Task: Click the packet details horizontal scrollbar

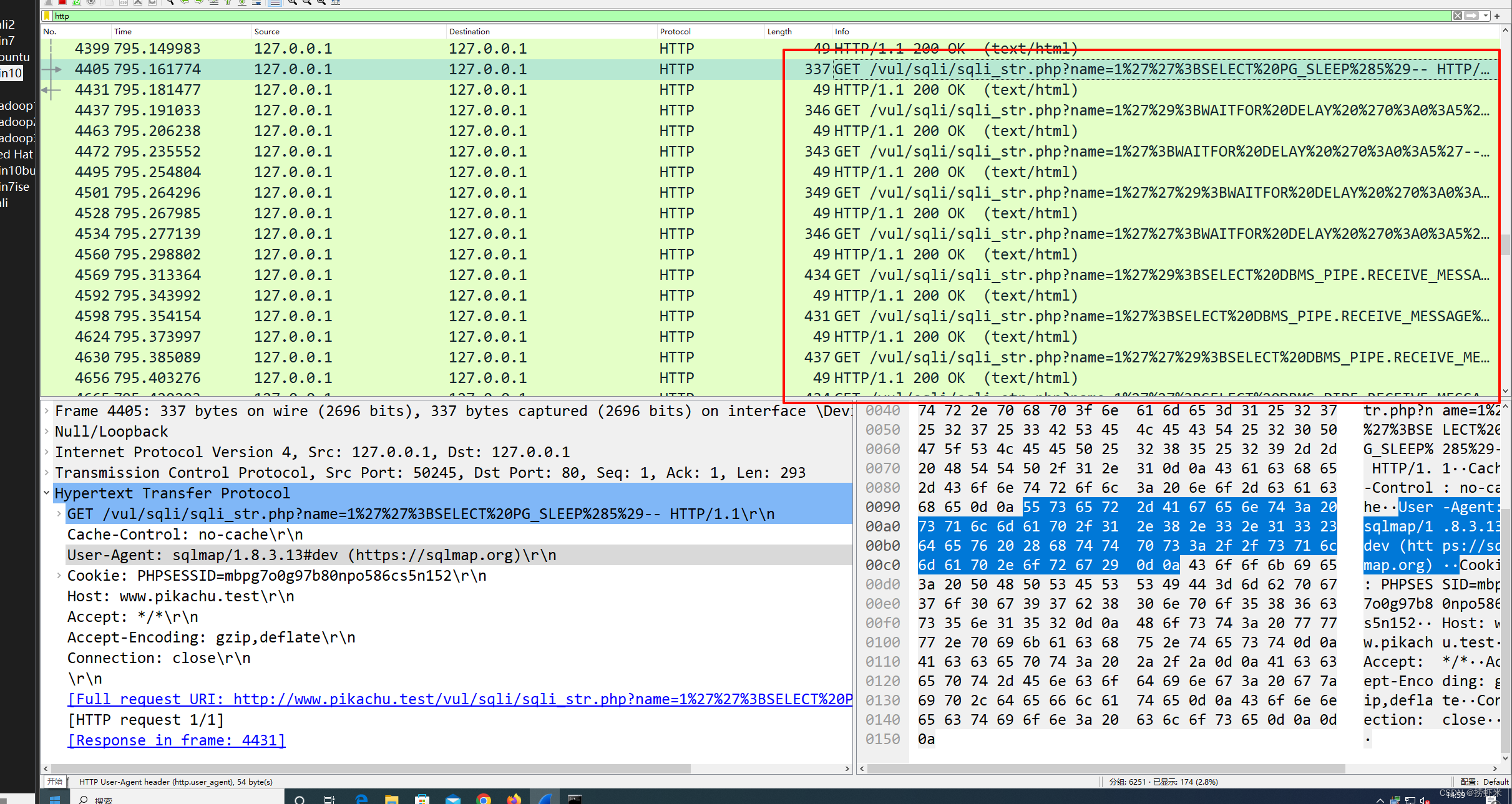Action: (371, 768)
